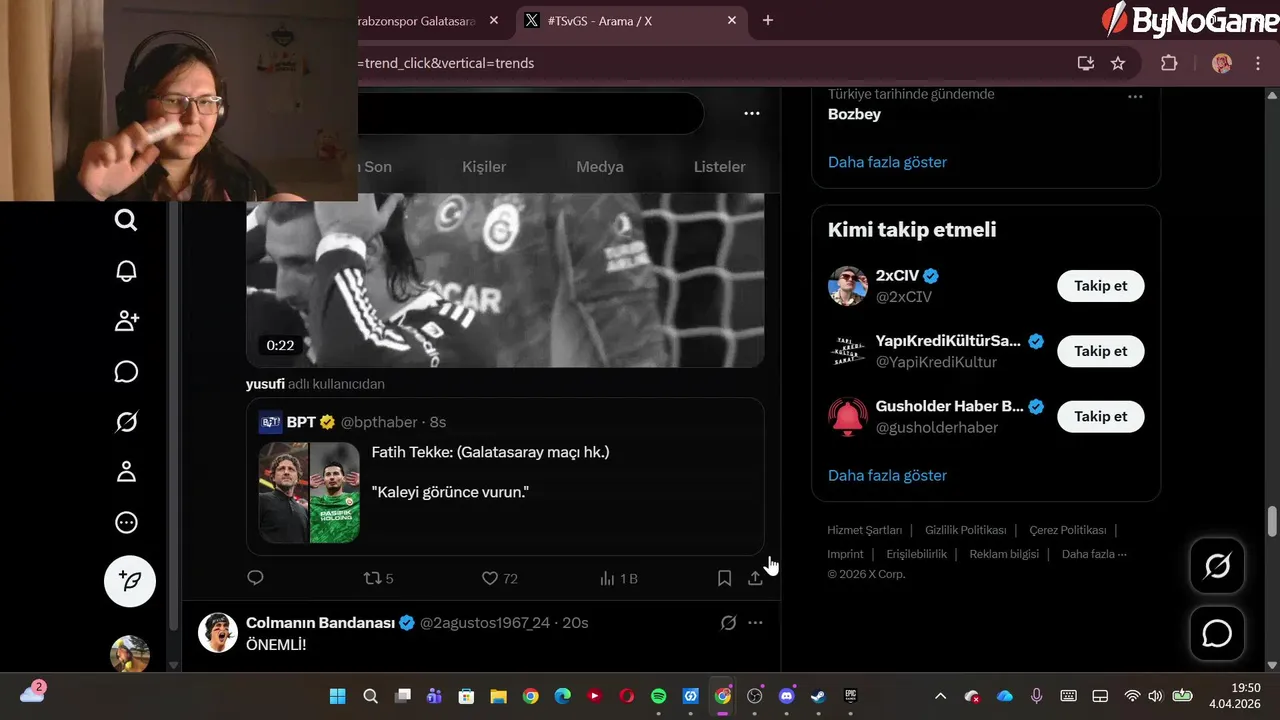Follow 2xCIV with Takip et
This screenshot has width=1280, height=720.
(1101, 286)
